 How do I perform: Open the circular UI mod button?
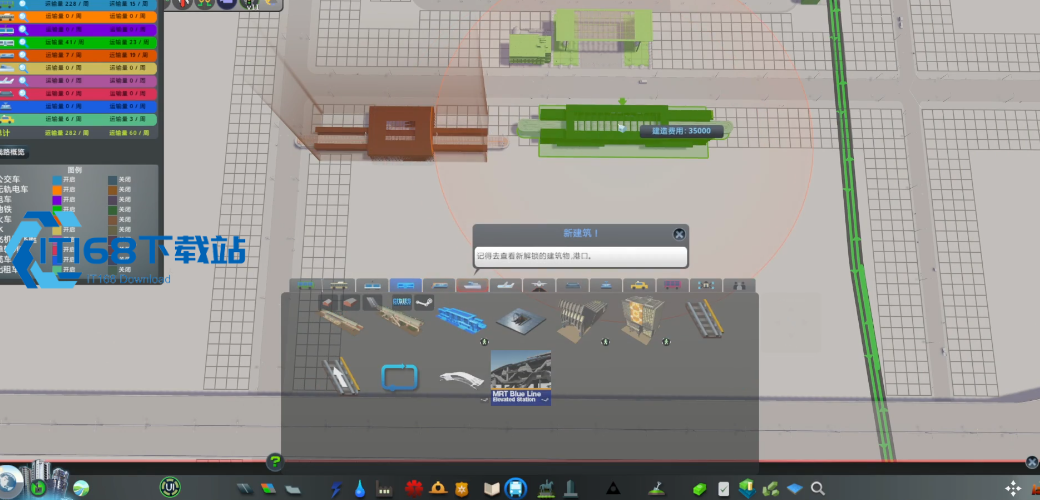tap(170, 487)
